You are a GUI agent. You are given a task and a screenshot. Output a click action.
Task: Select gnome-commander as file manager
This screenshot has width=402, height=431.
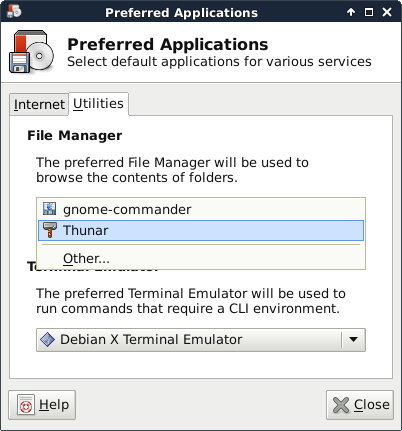[201, 209]
